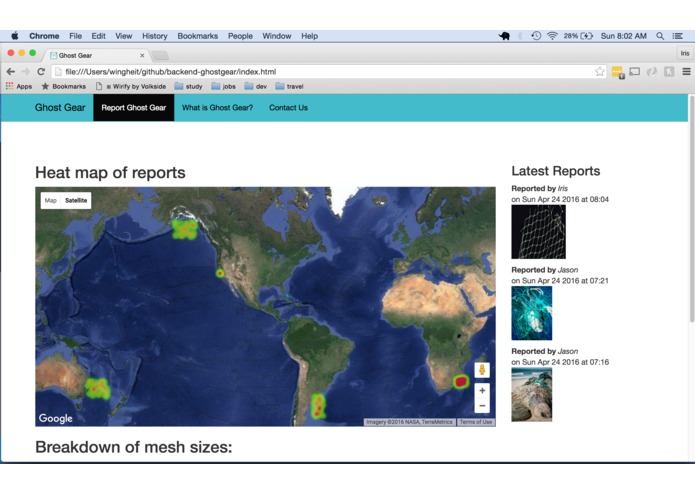Close the Ghost Gear tab
Screen dimensions: 695x494
(142, 55)
